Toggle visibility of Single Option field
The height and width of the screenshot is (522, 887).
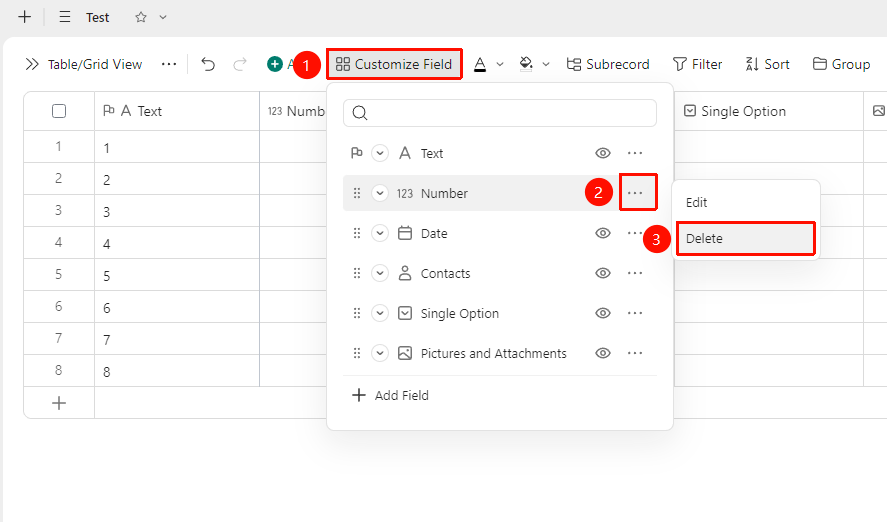(603, 313)
